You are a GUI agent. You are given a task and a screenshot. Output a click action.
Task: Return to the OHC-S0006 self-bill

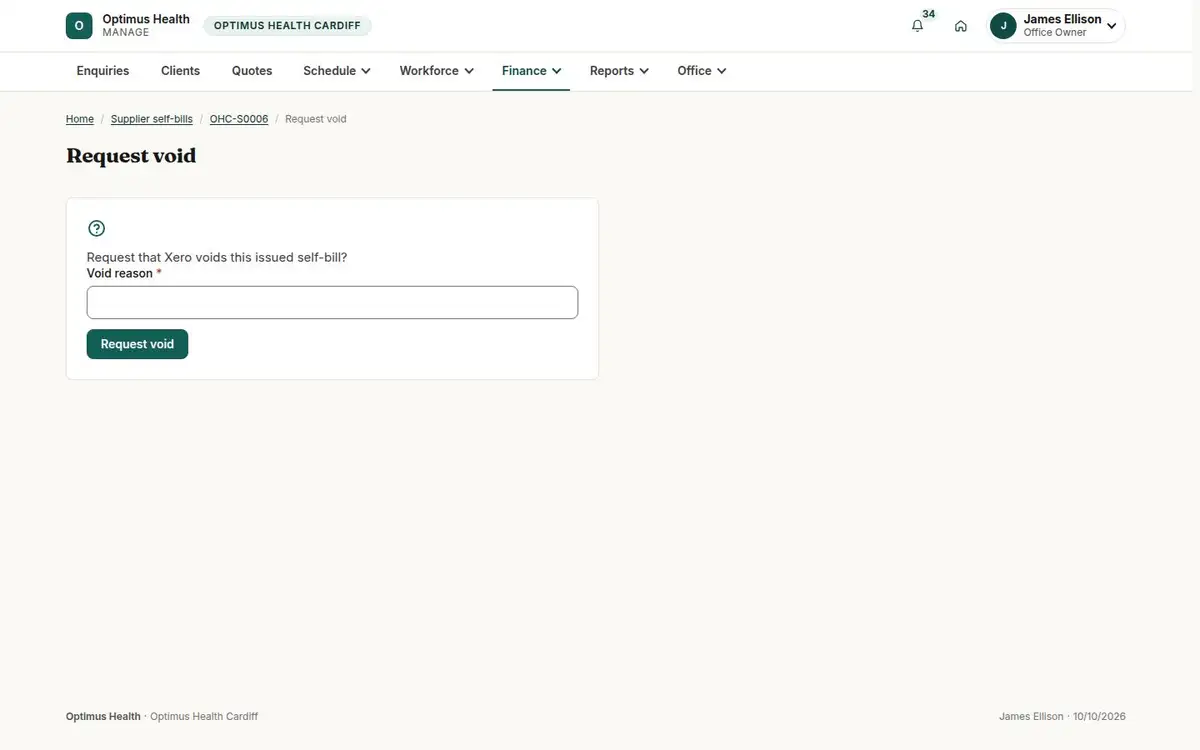pos(239,119)
